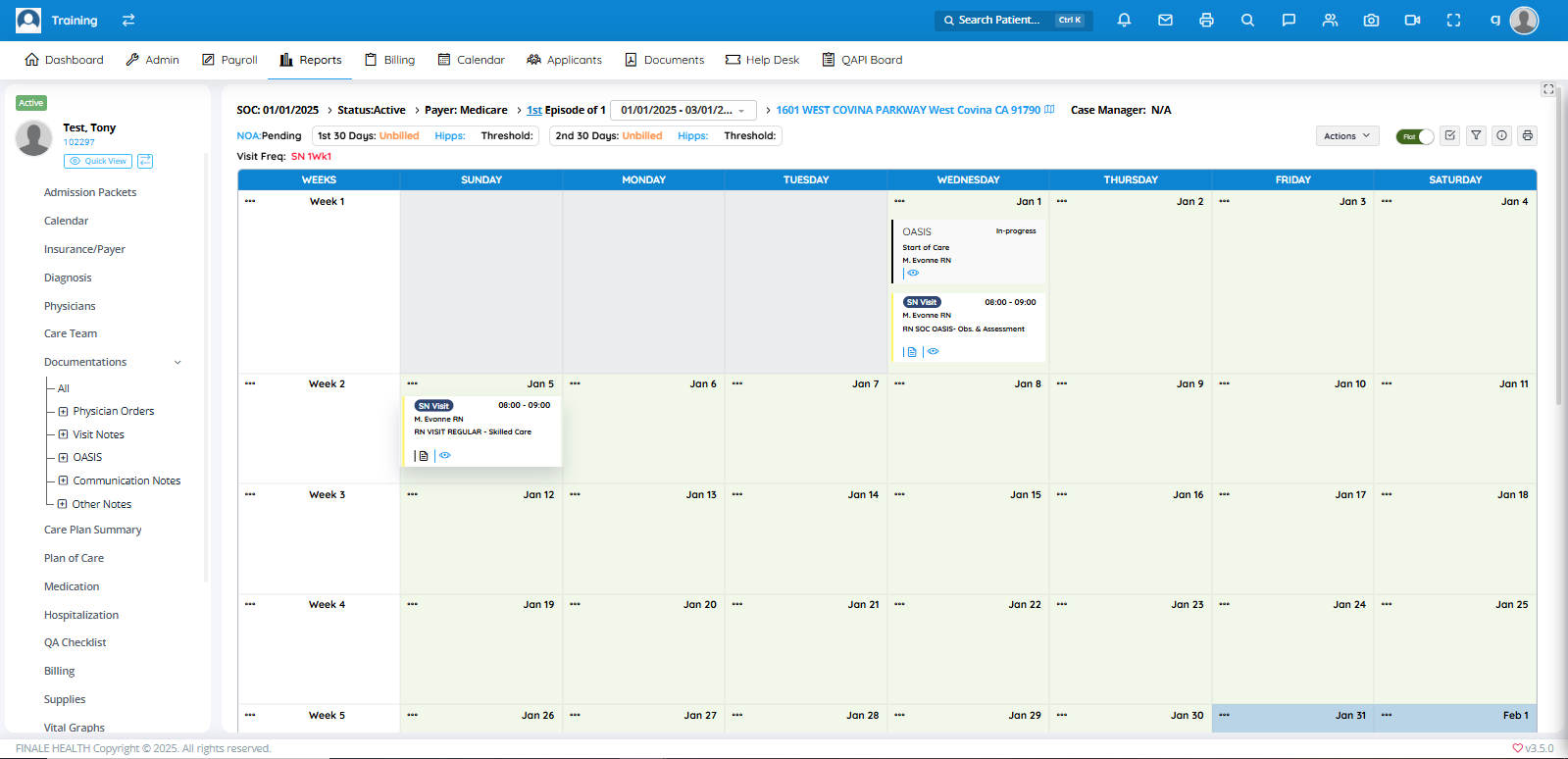Open the episode date range dropdown
The image size is (1568, 759).
point(683,110)
